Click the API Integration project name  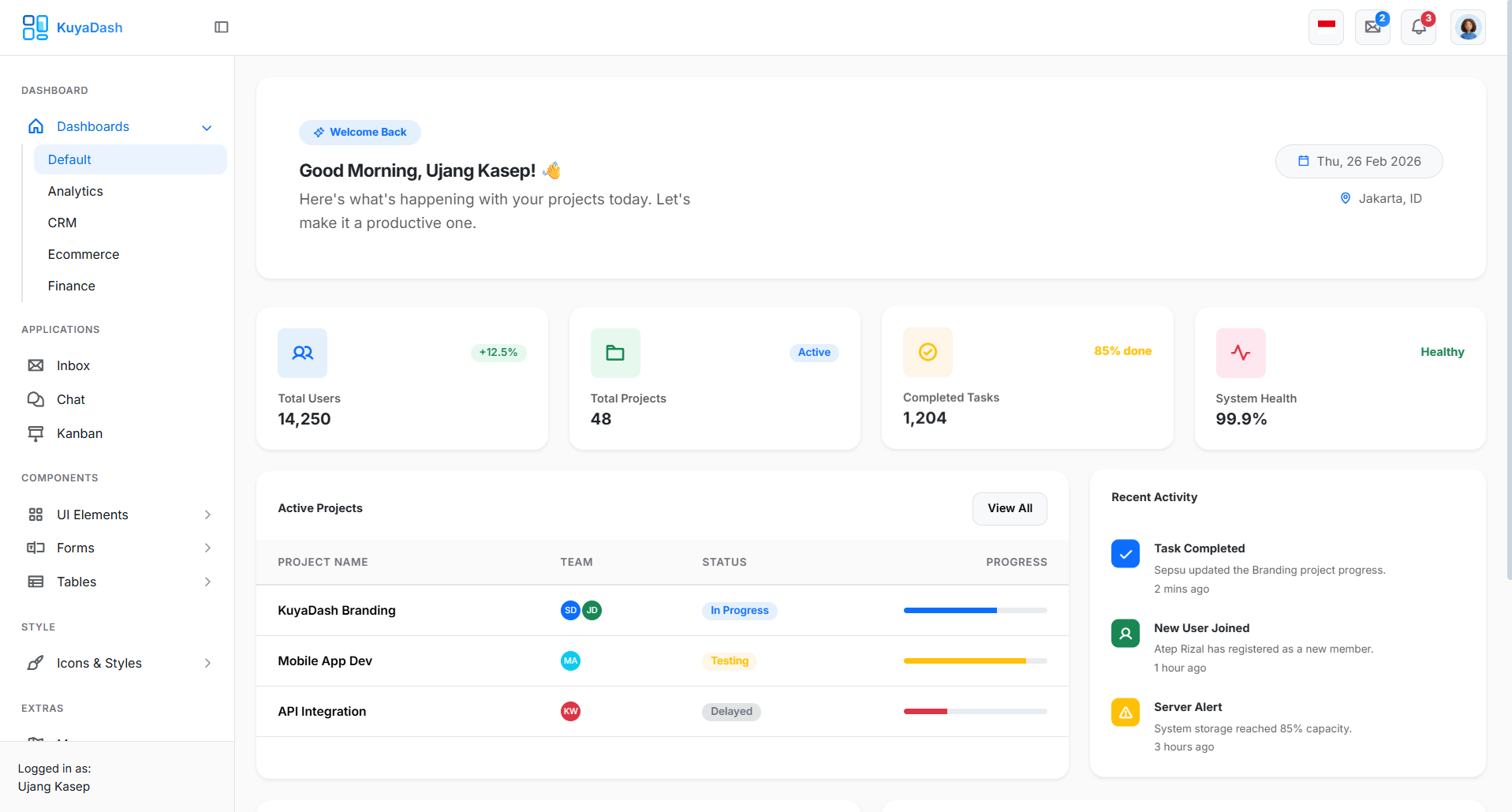click(322, 711)
